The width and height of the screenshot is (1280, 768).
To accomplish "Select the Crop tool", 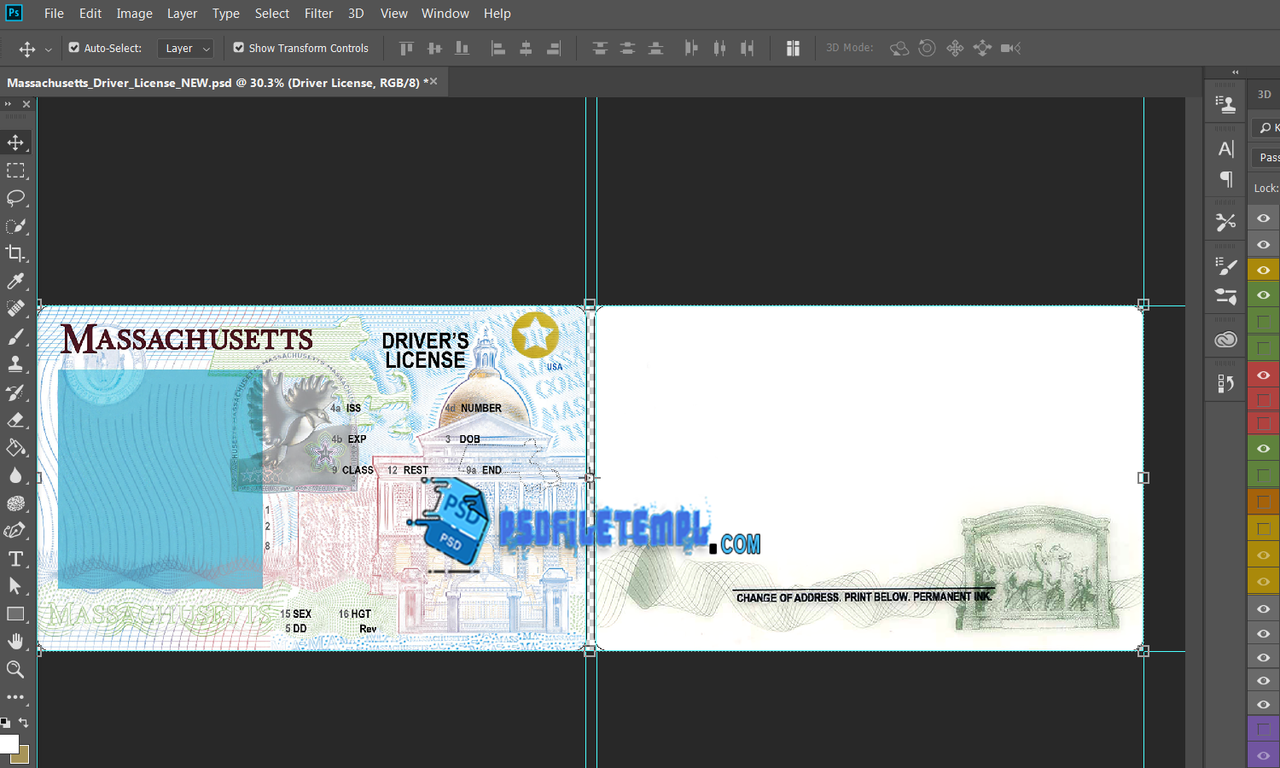I will (x=16, y=253).
